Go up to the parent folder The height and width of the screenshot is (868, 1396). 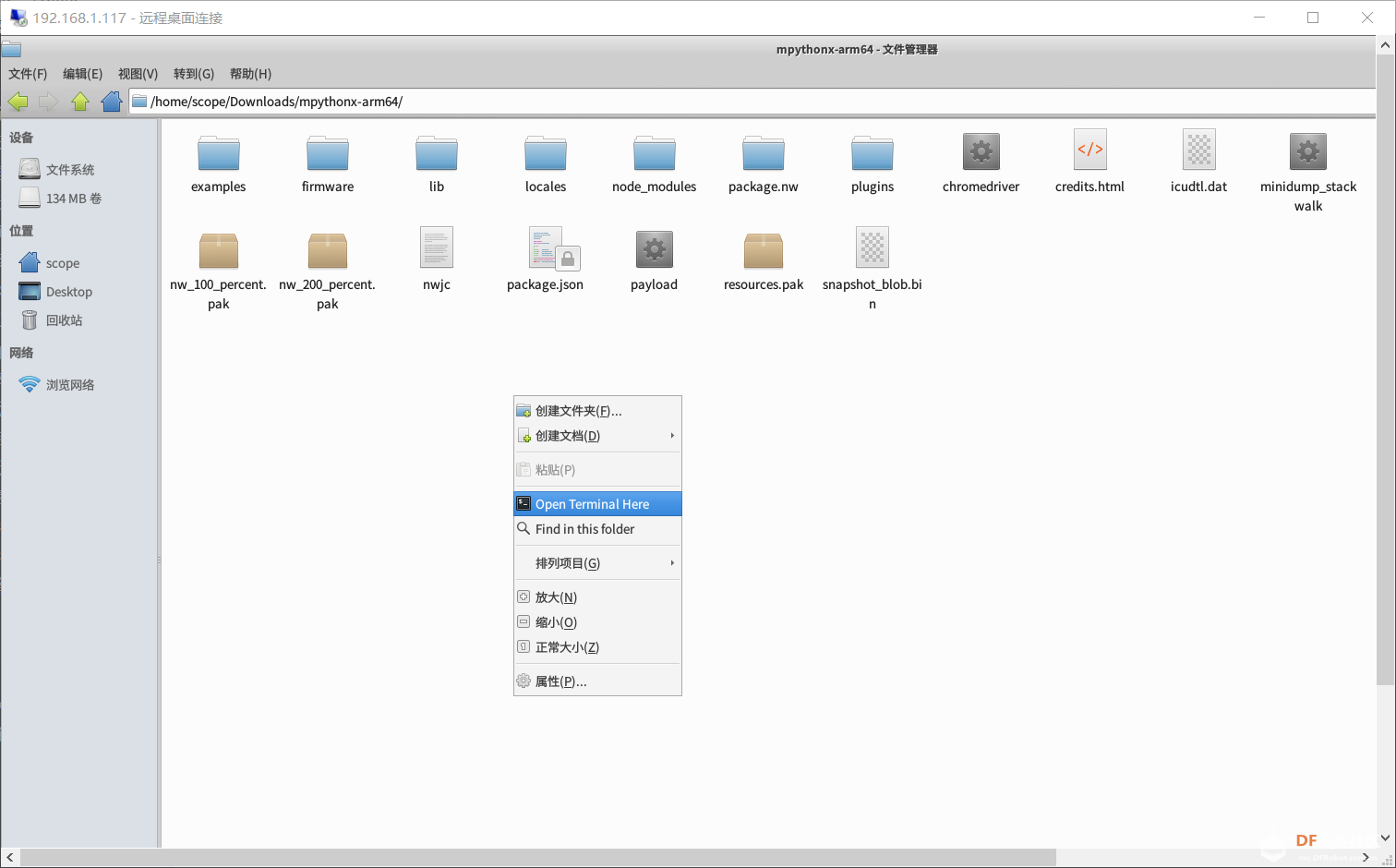tap(80, 102)
